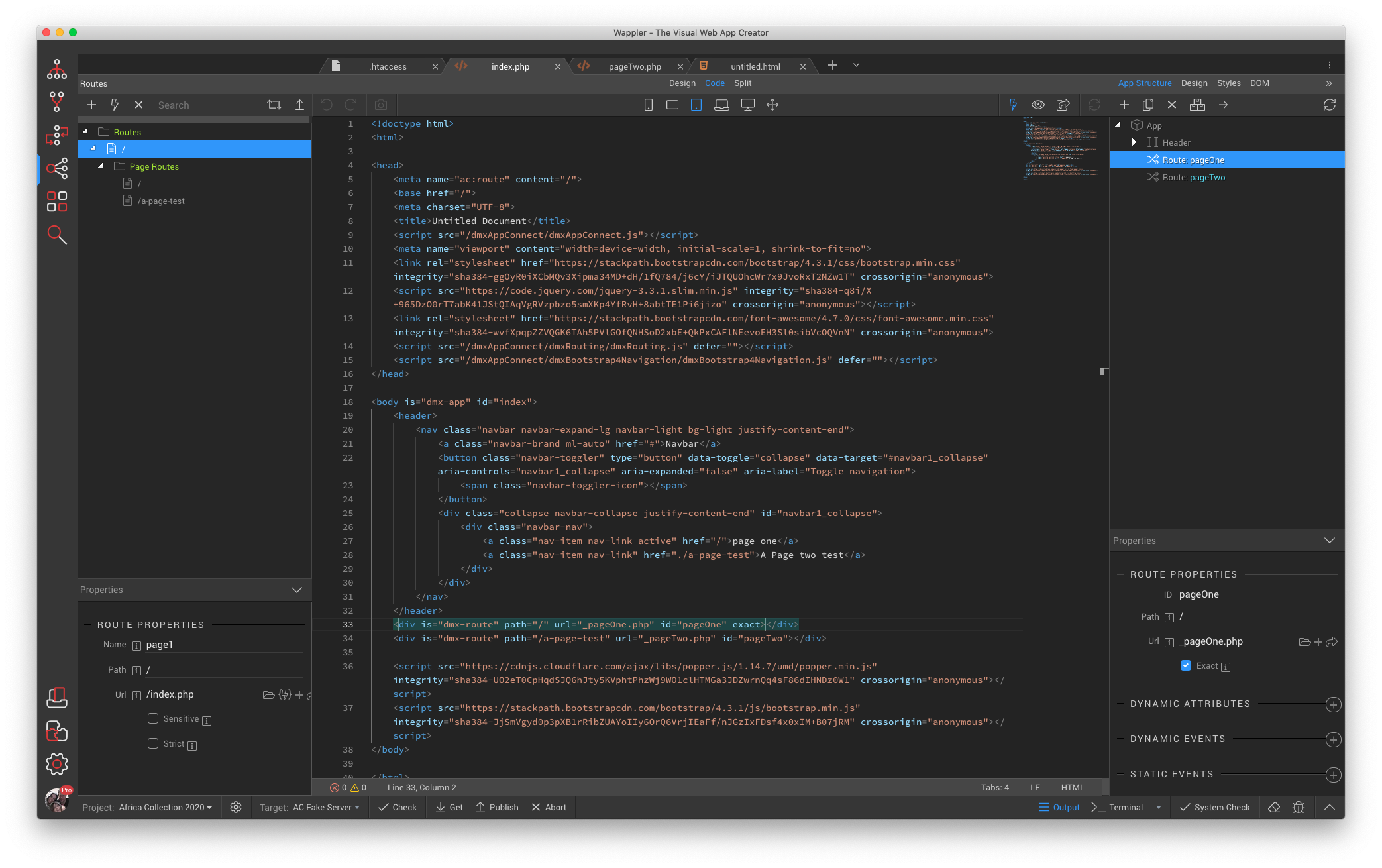Open the Git branch icon in the left sidebar
This screenshot has height=868, width=1382.
(57, 102)
